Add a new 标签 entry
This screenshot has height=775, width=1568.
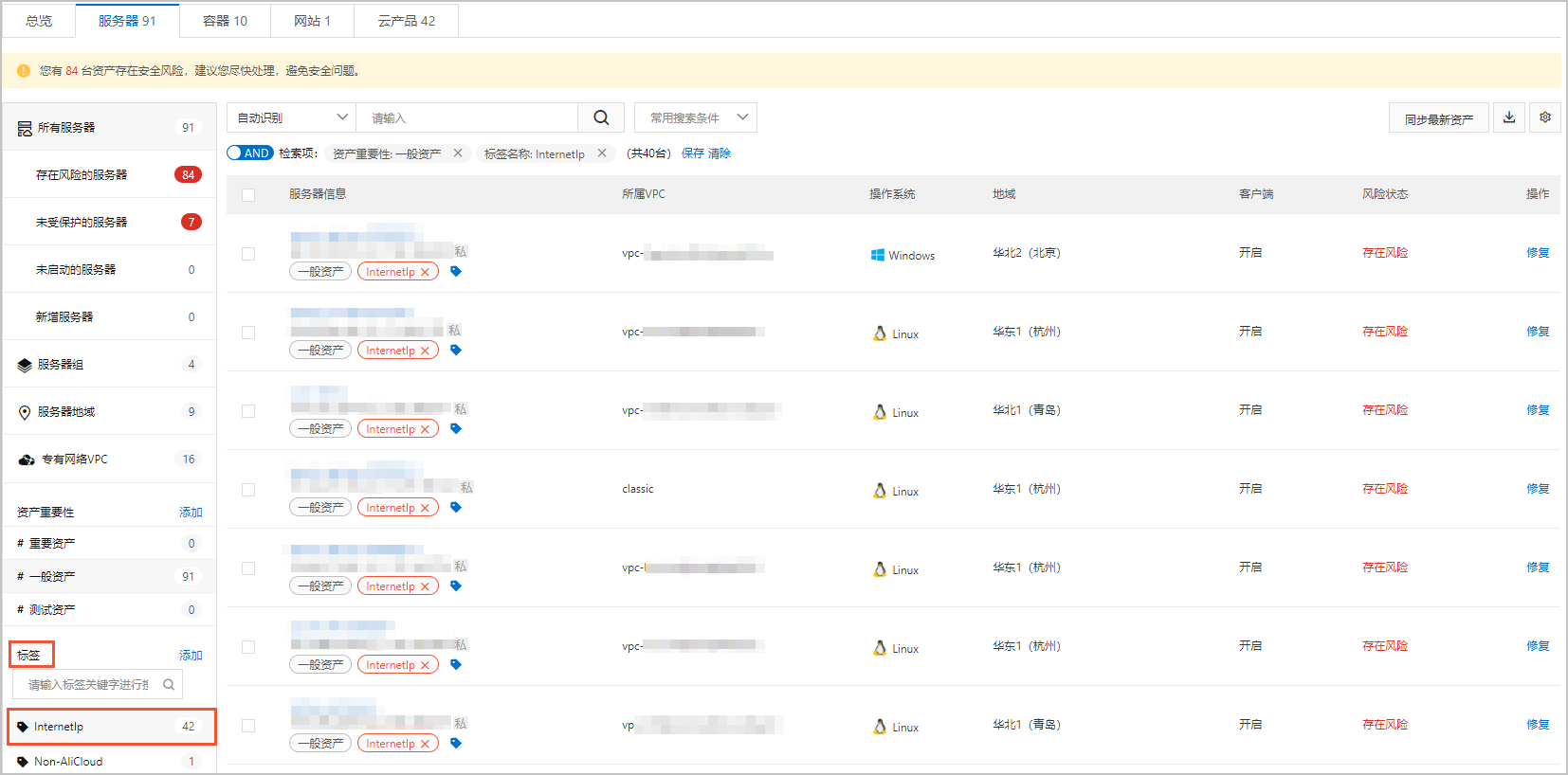(x=191, y=655)
